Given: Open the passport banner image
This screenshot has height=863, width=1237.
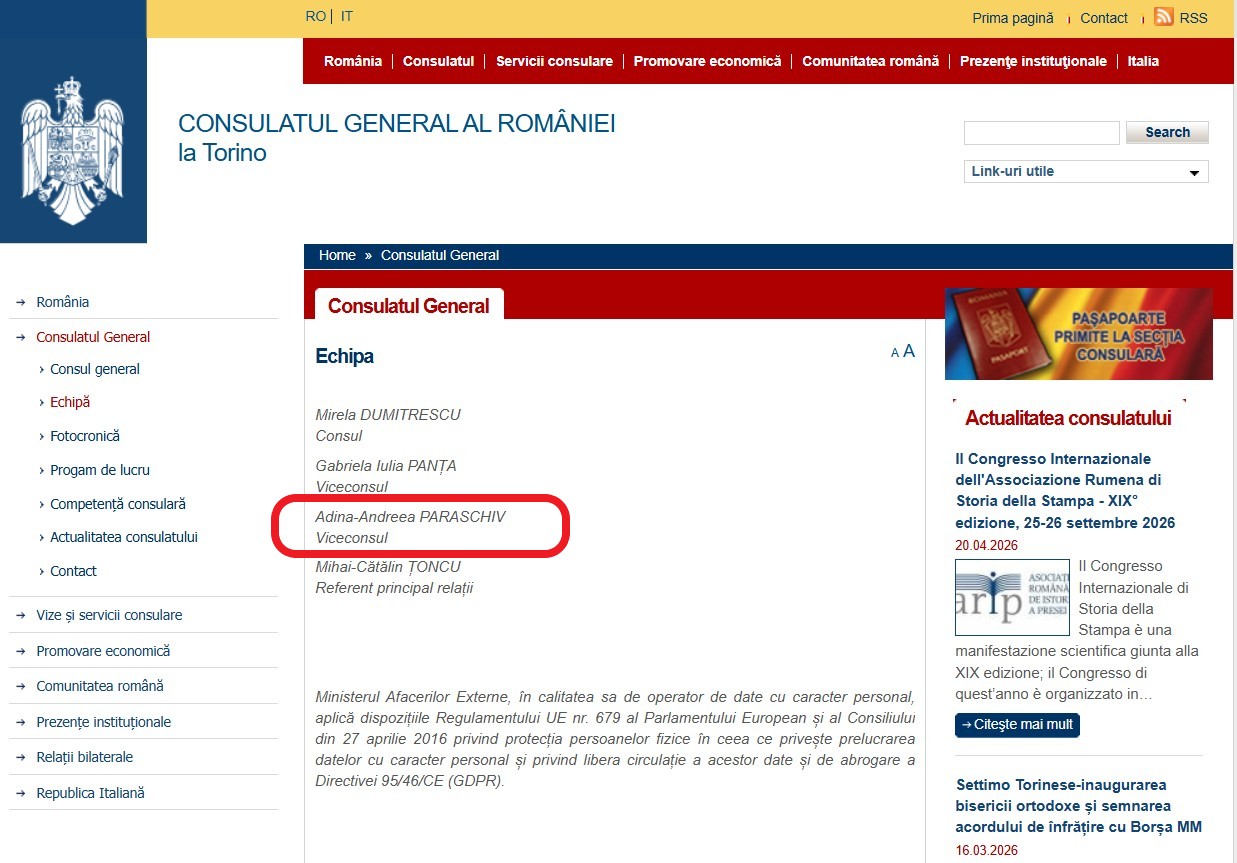Looking at the screenshot, I should [1078, 334].
